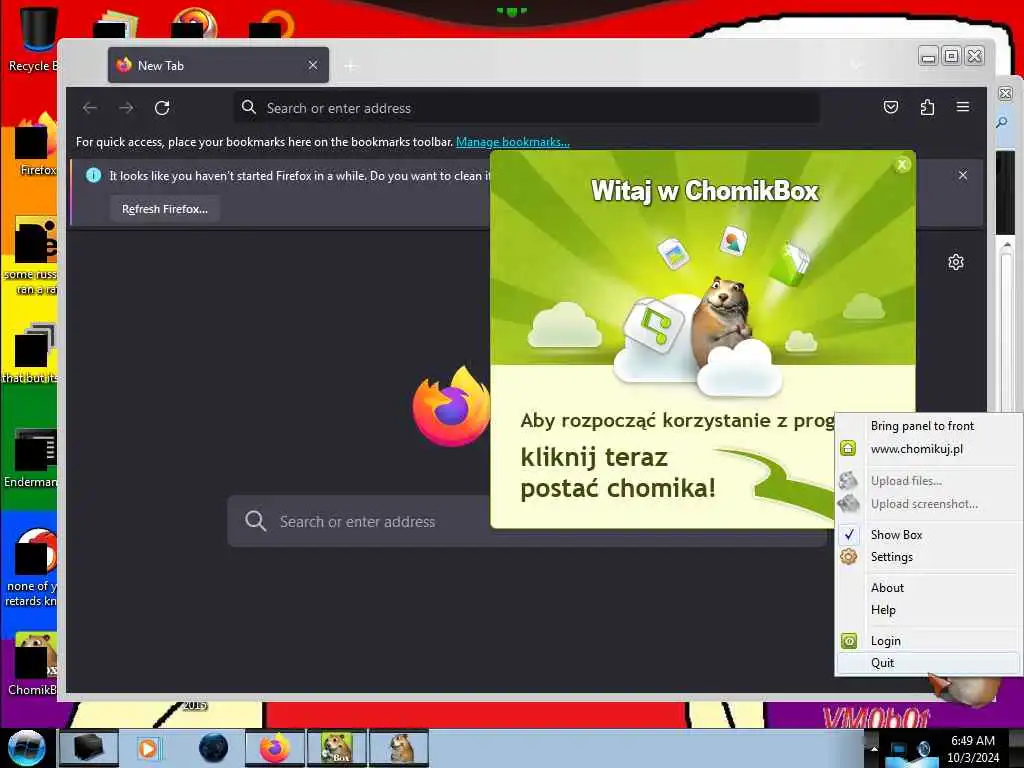Open the Pocket save icon
The width and height of the screenshot is (1024, 768).
[x=891, y=107]
